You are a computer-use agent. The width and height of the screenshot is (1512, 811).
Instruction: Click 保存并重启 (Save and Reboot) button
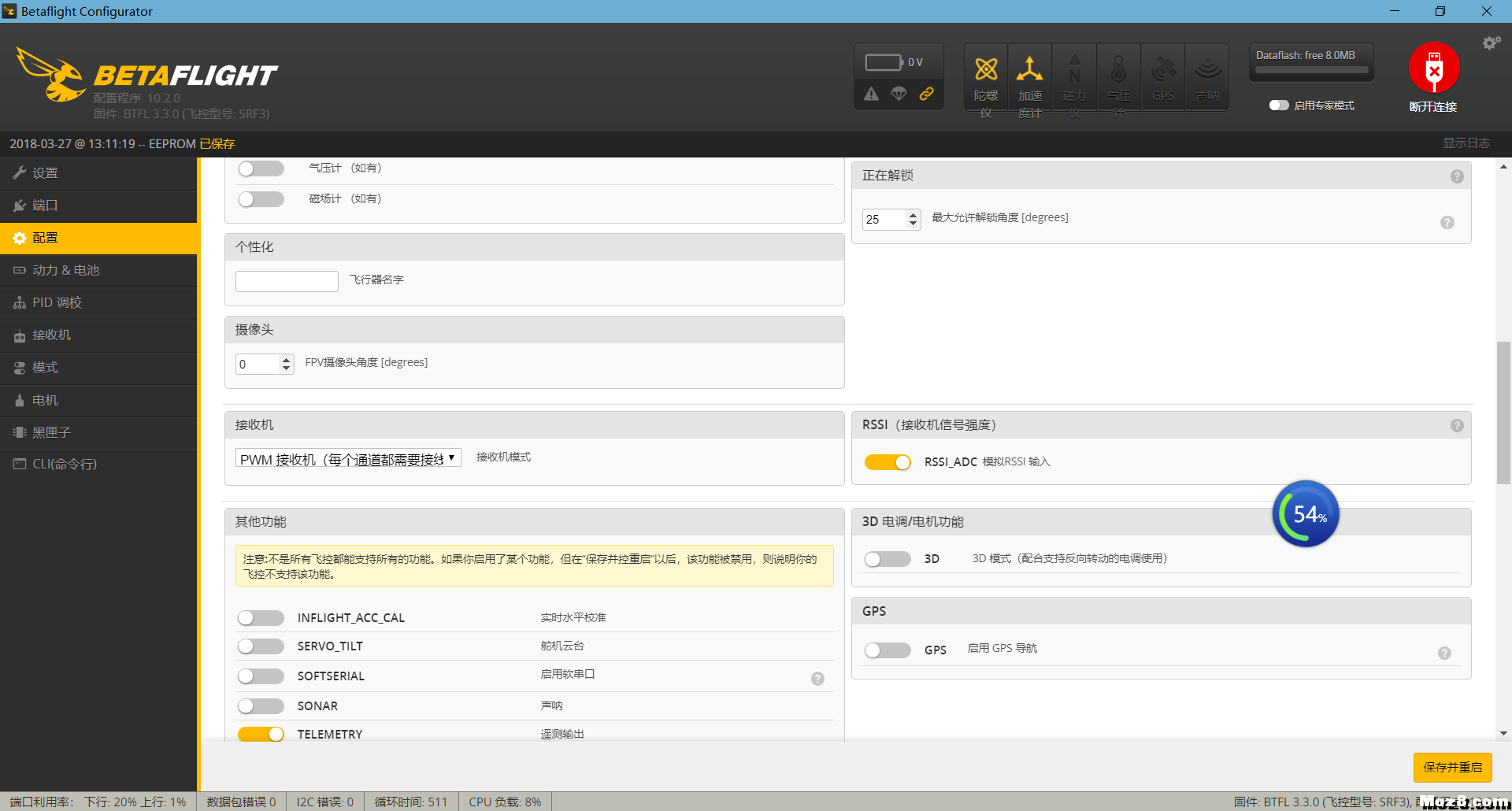click(1452, 767)
